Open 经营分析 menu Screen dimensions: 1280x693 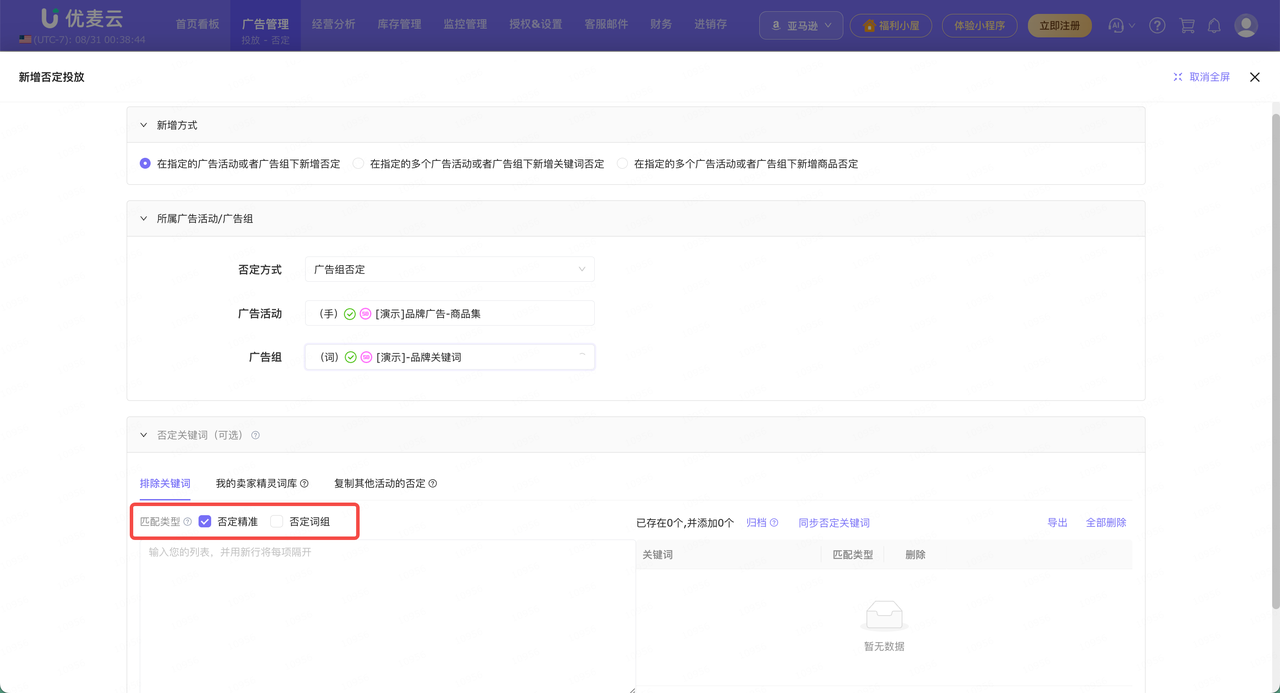pyautogui.click(x=333, y=24)
